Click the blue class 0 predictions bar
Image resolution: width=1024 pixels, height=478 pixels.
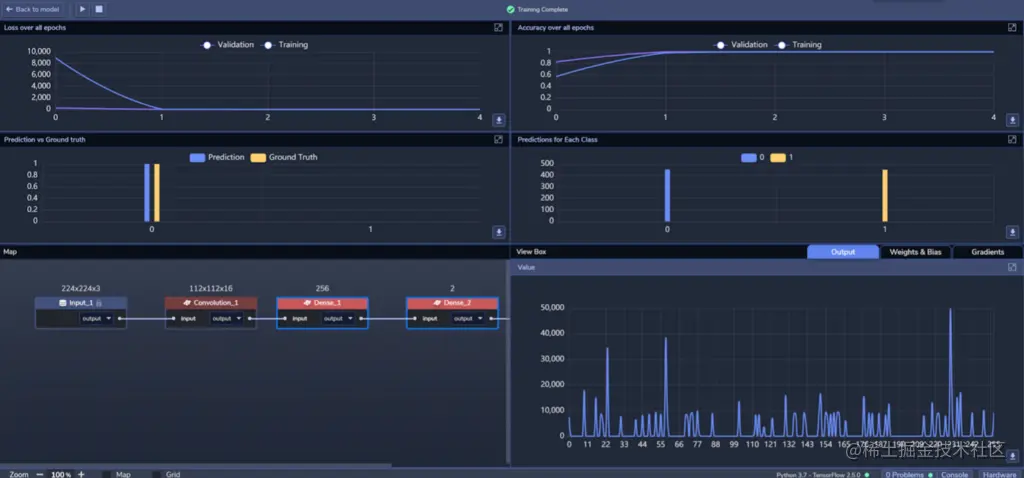tap(667, 195)
